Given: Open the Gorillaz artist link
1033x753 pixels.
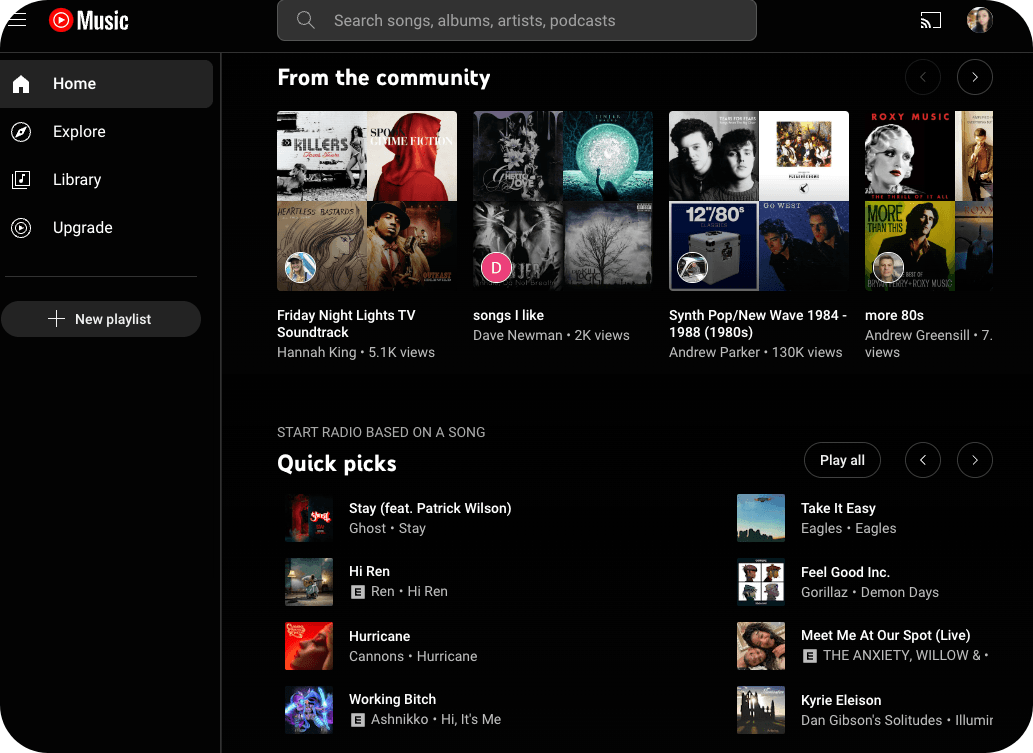Looking at the screenshot, I should tap(824, 592).
